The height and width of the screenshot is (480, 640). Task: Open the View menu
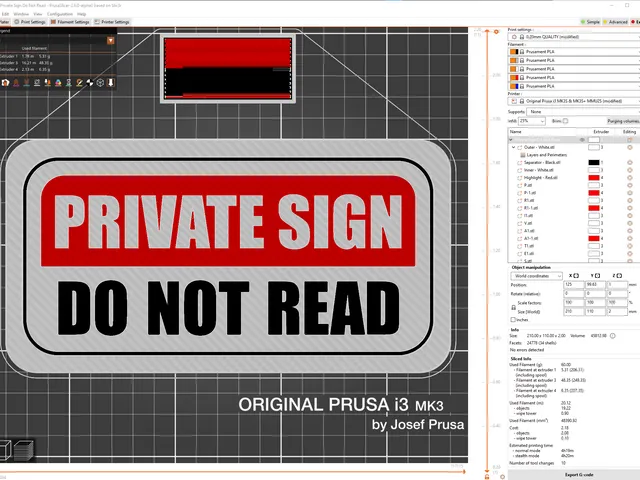(38, 14)
